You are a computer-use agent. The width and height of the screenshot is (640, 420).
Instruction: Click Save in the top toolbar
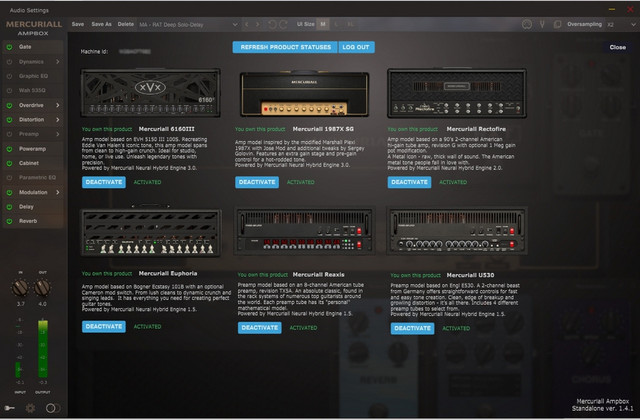tap(78, 24)
